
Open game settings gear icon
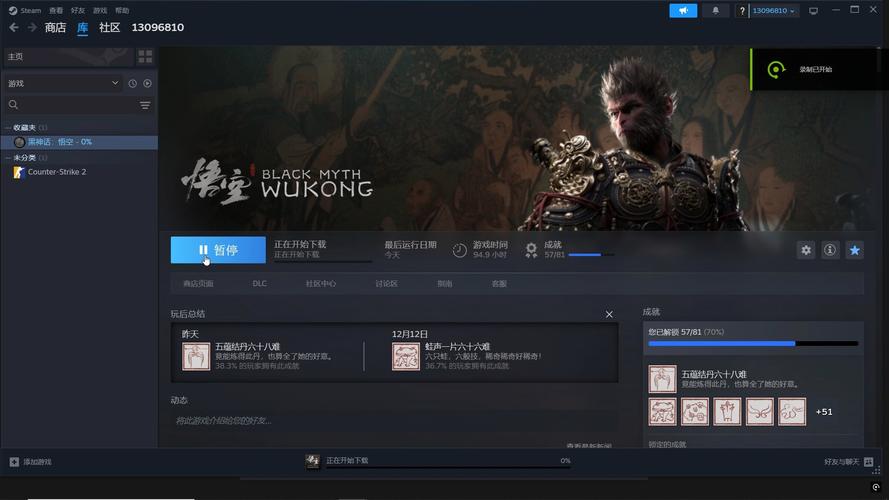tap(806, 250)
